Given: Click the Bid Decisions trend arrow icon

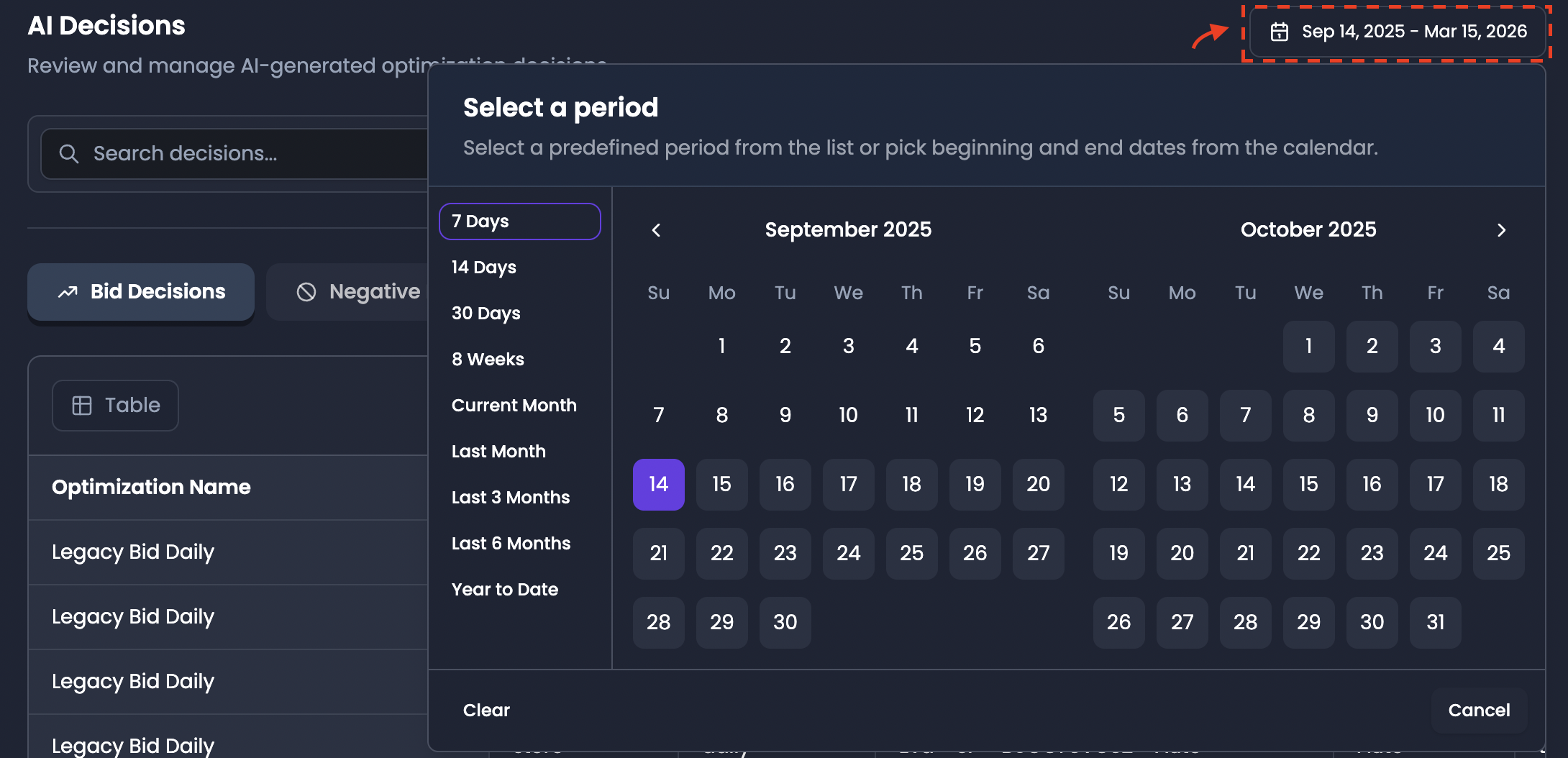Looking at the screenshot, I should pyautogui.click(x=68, y=292).
